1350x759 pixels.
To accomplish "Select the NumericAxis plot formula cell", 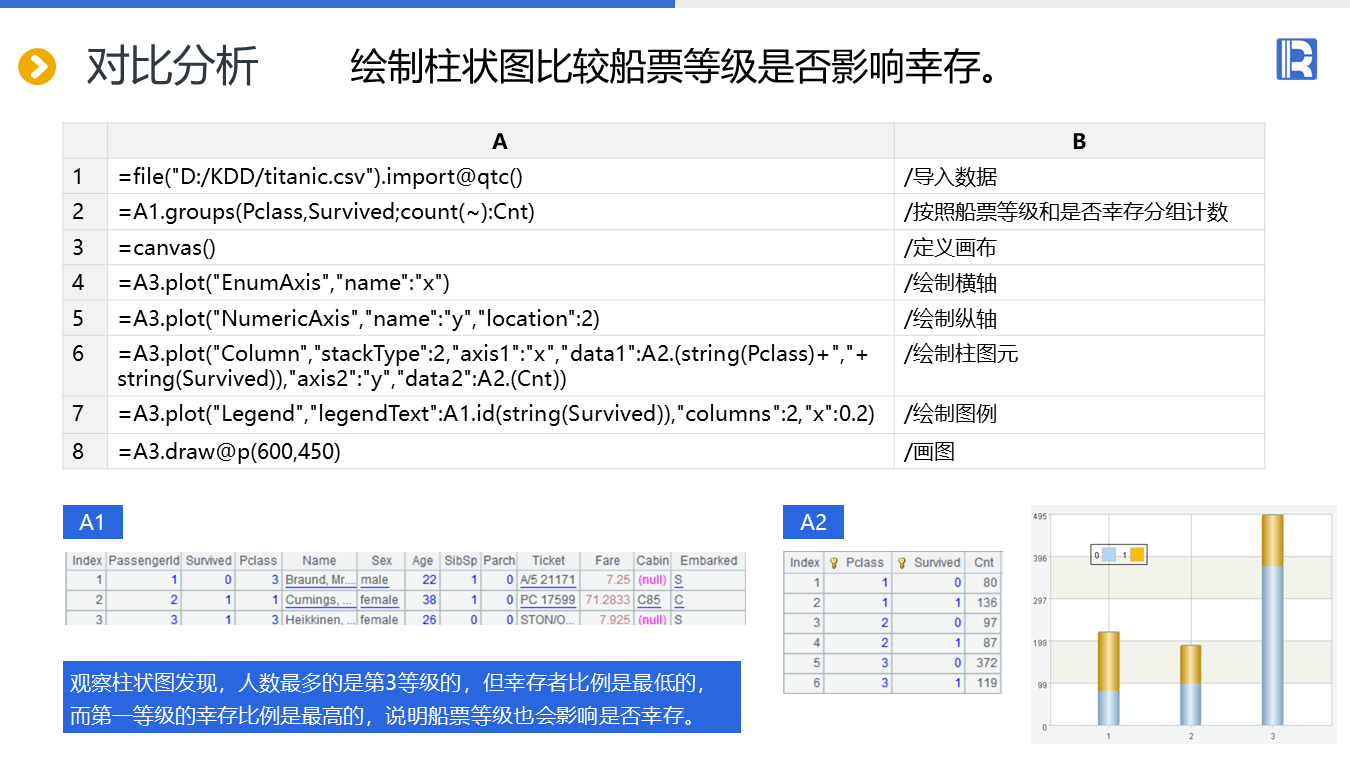I will pyautogui.click(x=501, y=319).
